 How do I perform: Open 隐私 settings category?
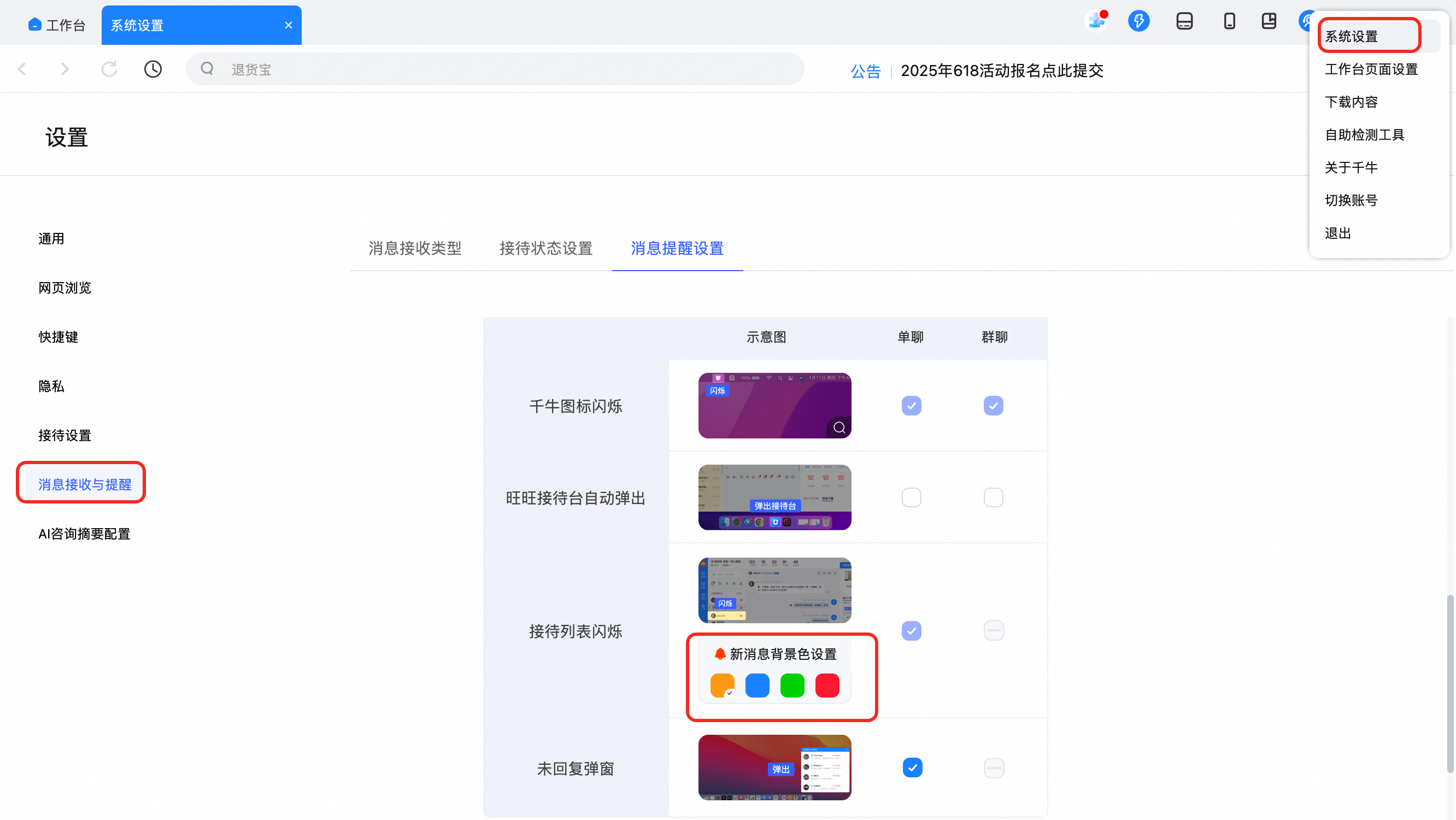pos(51,386)
